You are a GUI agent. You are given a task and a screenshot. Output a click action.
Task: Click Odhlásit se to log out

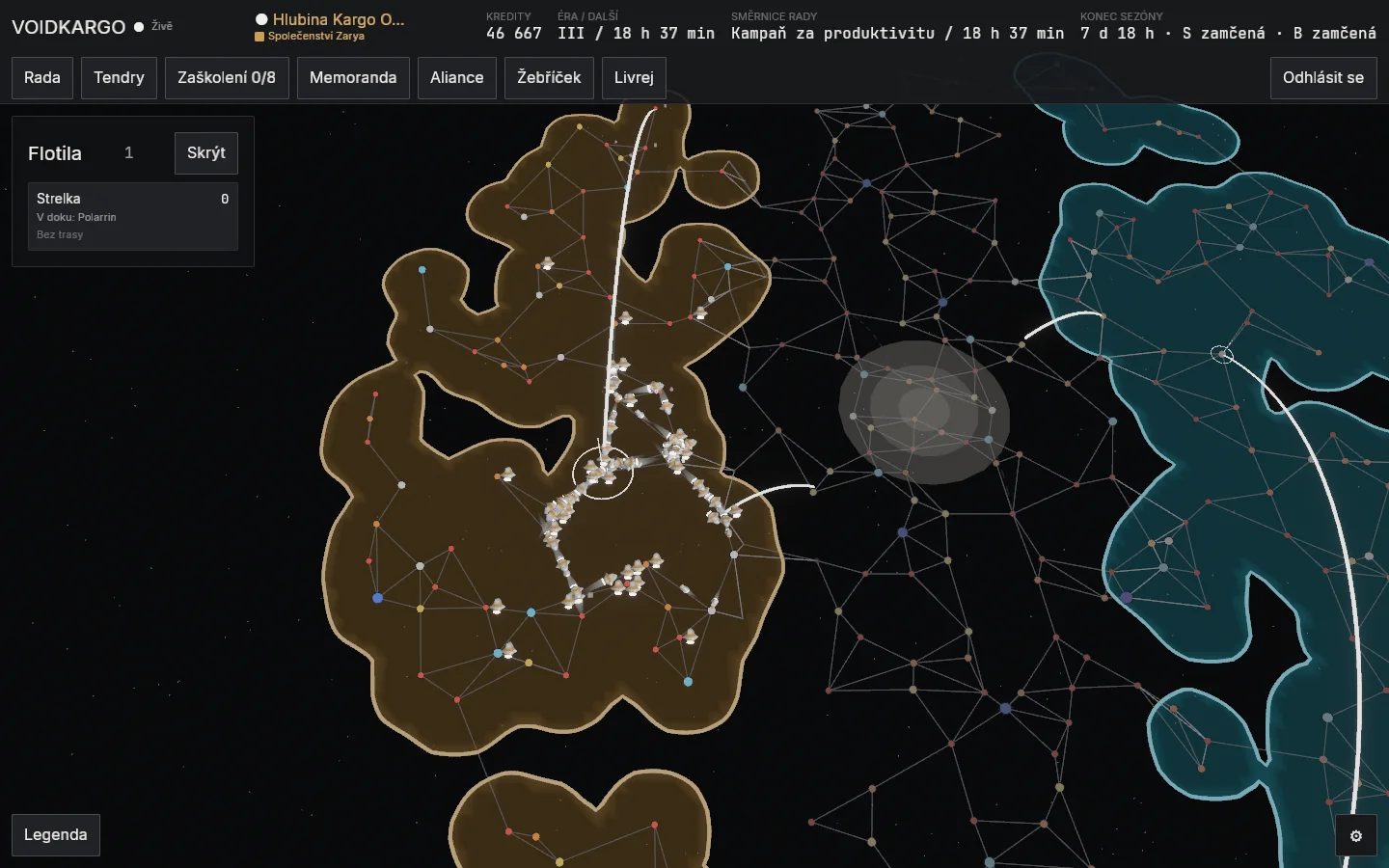[x=1323, y=78]
